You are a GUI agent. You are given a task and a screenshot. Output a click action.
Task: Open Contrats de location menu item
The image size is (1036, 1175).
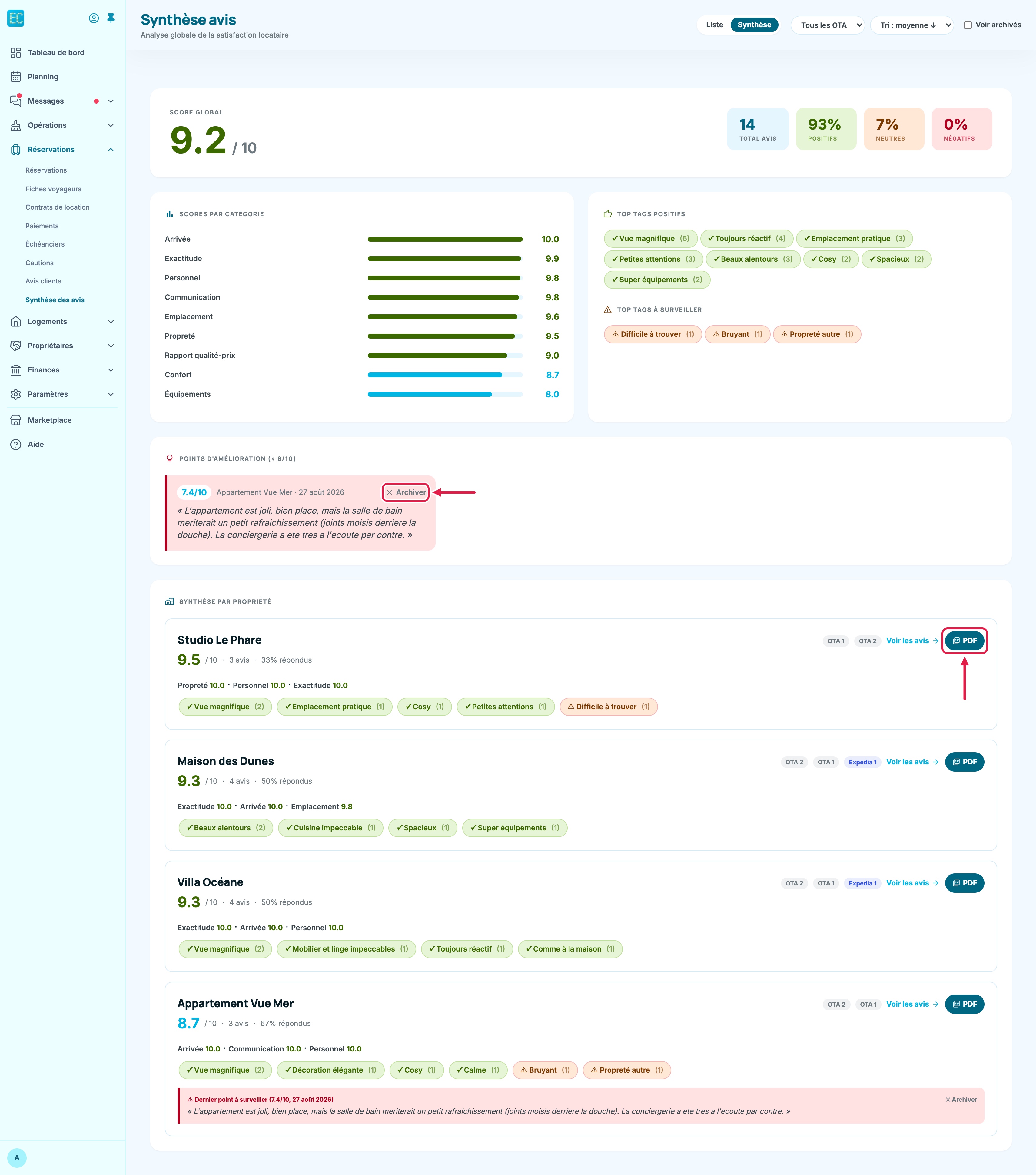pyautogui.click(x=58, y=207)
